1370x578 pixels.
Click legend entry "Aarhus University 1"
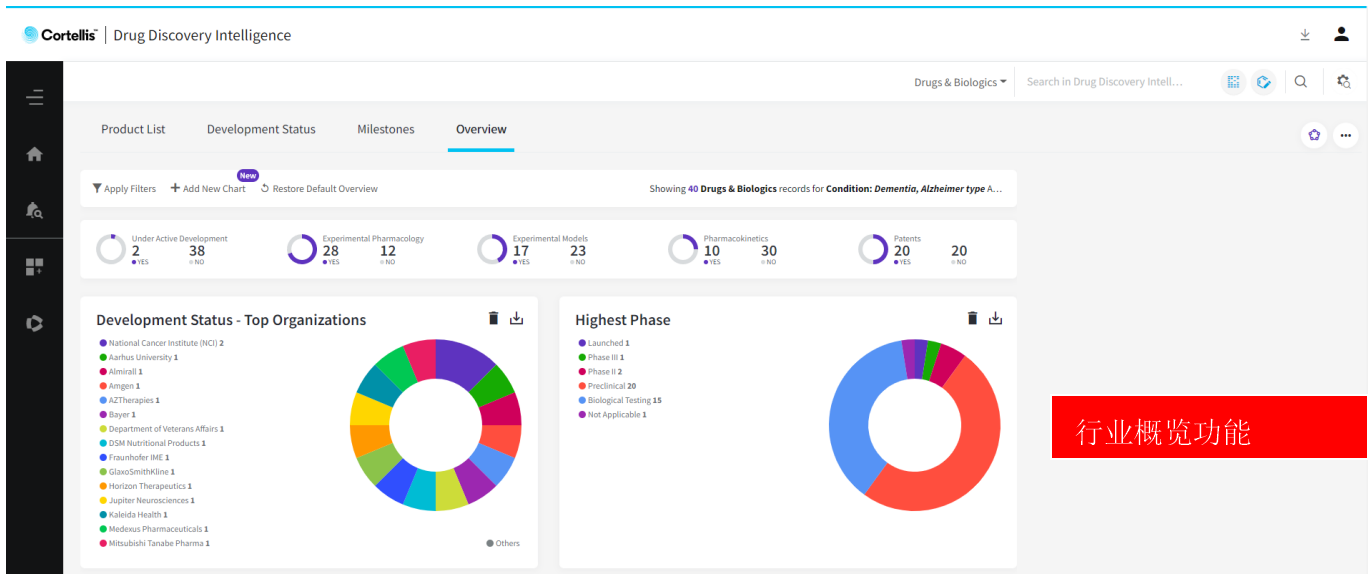click(138, 357)
